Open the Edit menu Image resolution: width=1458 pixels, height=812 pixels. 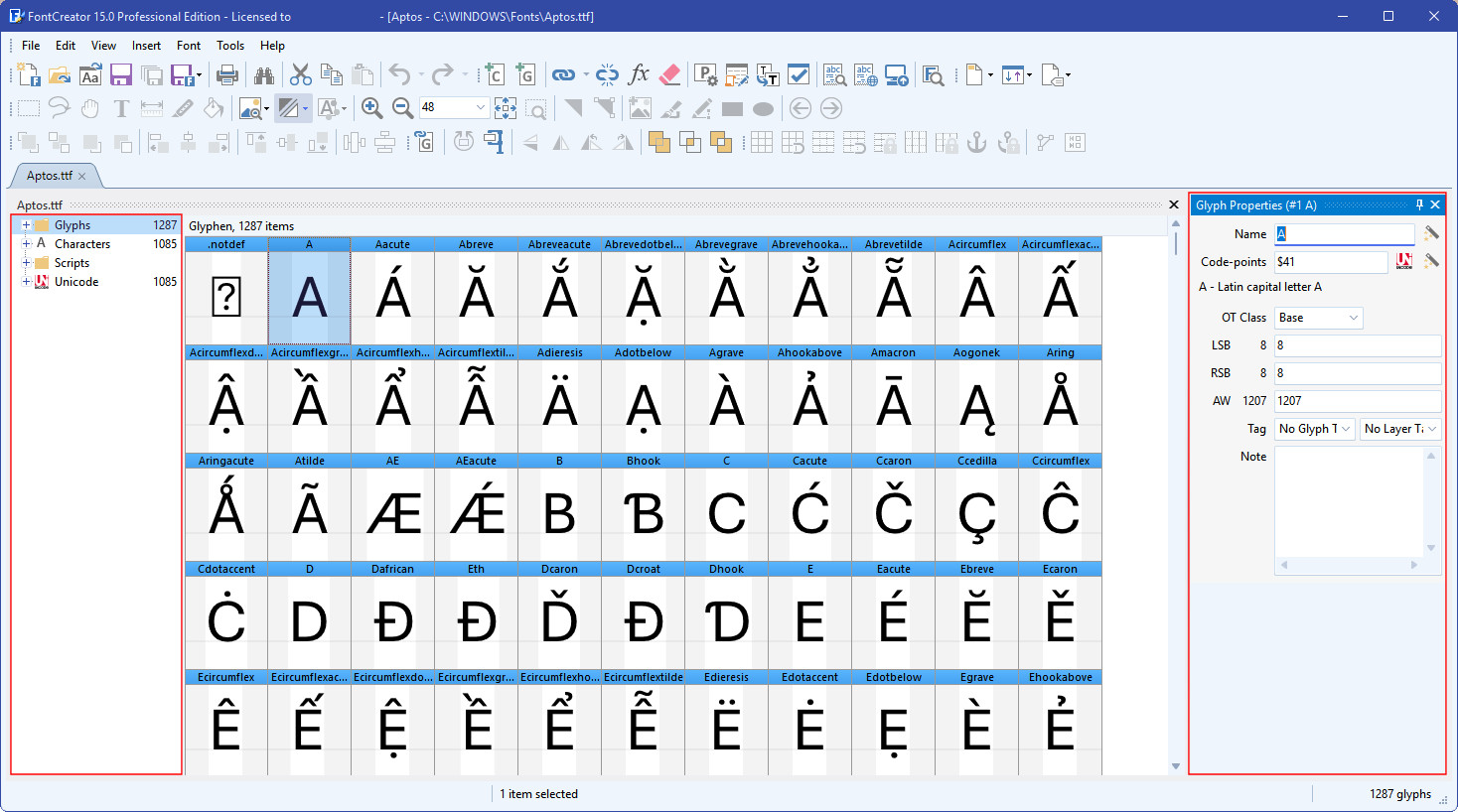[66, 46]
